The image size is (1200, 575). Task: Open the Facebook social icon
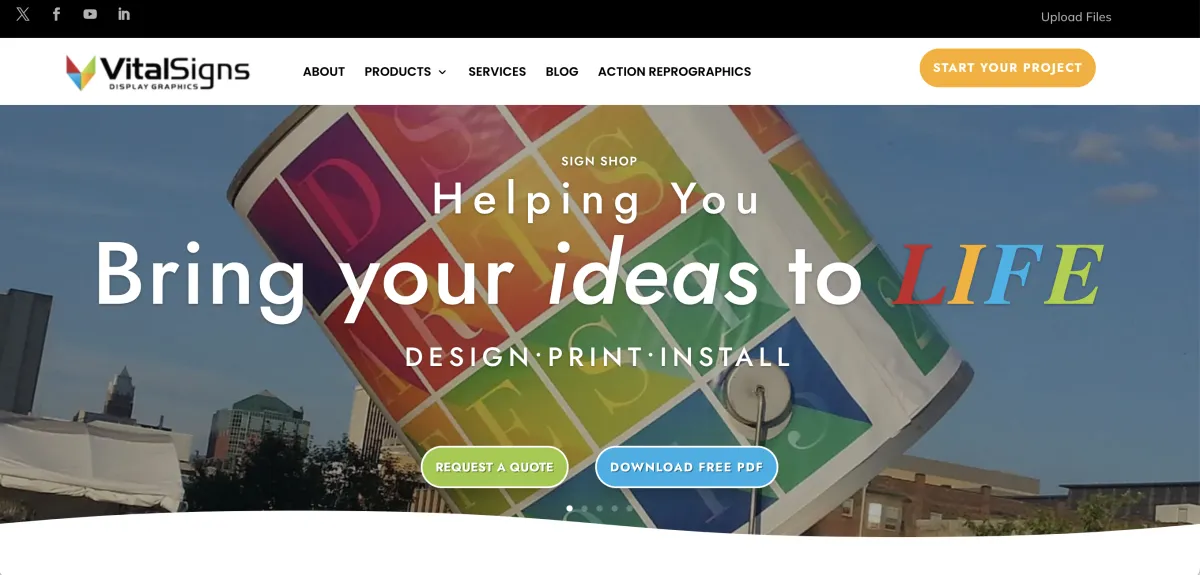coord(56,14)
